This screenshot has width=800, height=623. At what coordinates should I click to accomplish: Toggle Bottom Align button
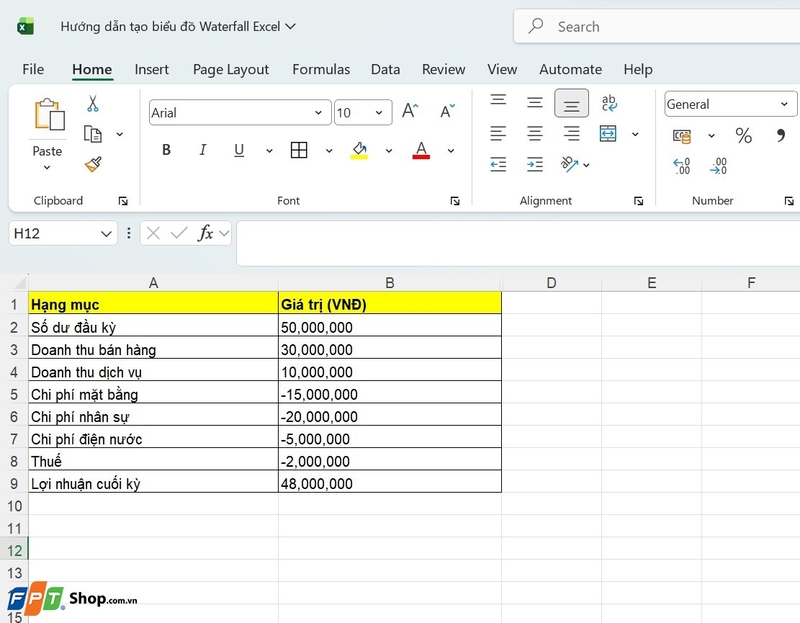pyautogui.click(x=571, y=104)
